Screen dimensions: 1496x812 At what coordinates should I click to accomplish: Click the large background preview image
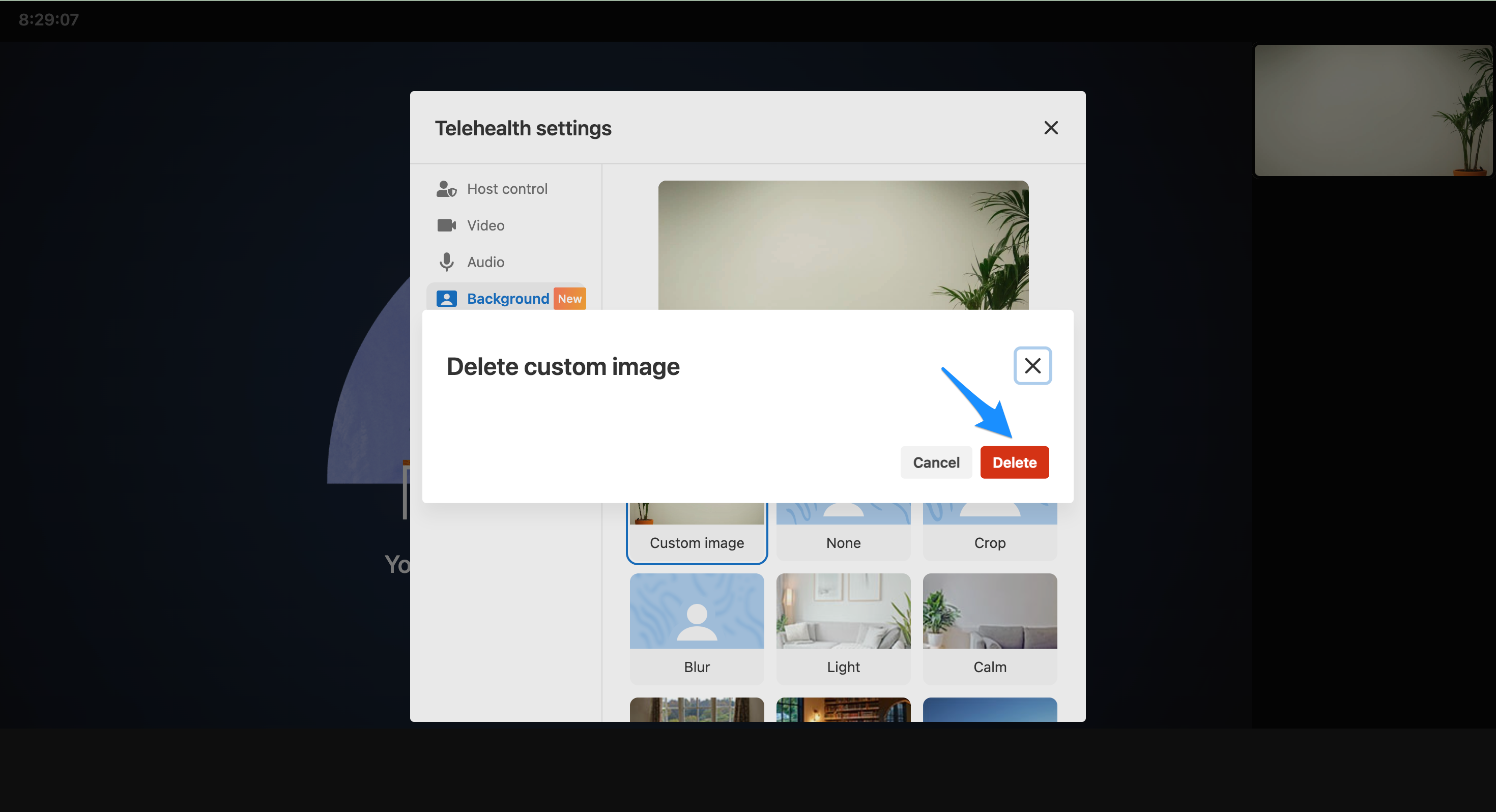843,245
